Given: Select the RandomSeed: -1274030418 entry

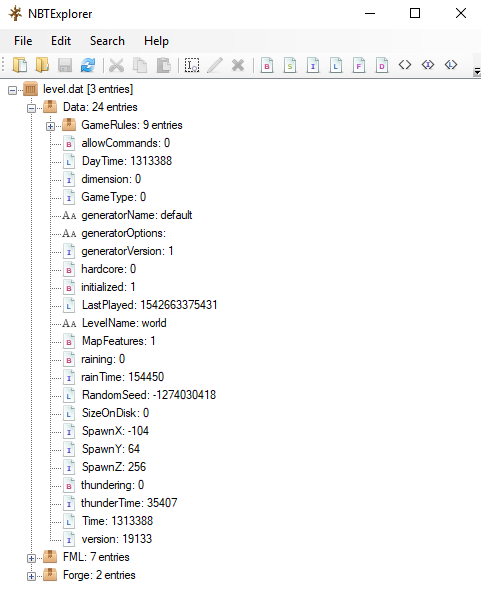Looking at the screenshot, I should click(149, 395).
